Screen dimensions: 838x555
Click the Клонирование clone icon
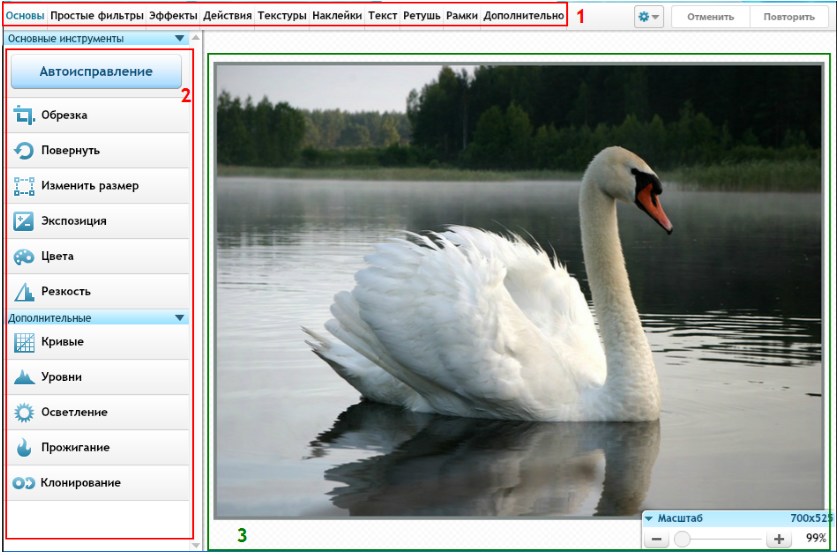click(24, 483)
